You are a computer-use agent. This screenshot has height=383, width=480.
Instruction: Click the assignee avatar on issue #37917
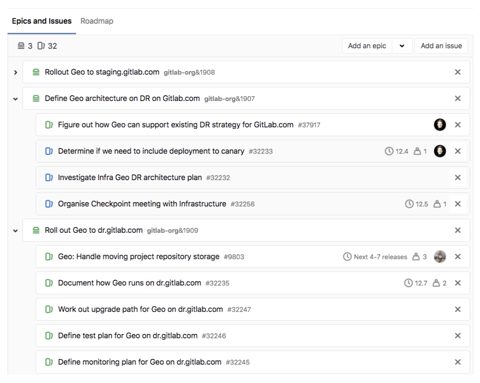click(440, 125)
